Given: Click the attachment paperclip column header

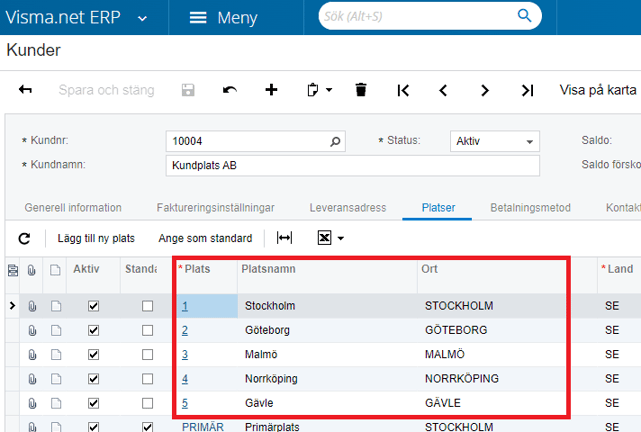Looking at the screenshot, I should pyautogui.click(x=31, y=270).
